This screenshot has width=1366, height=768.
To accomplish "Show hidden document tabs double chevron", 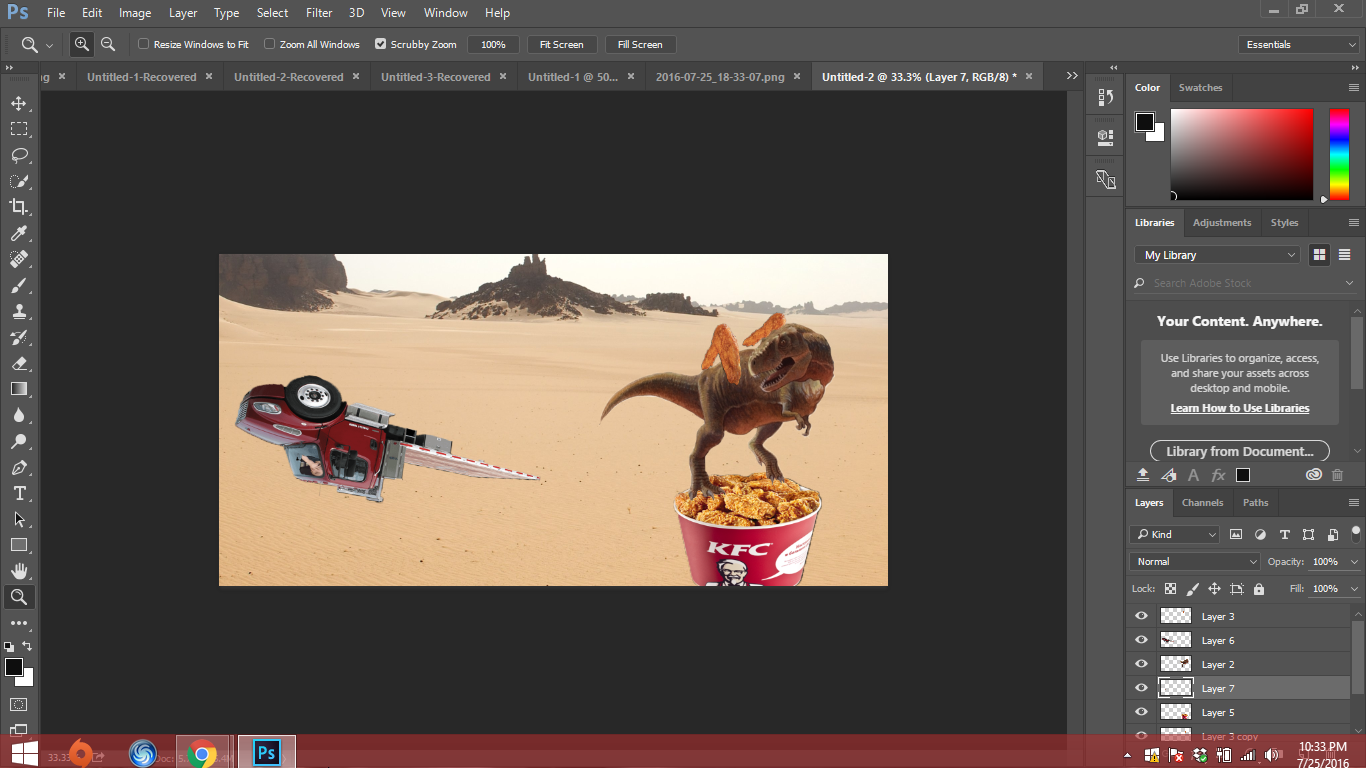I will 1072,76.
